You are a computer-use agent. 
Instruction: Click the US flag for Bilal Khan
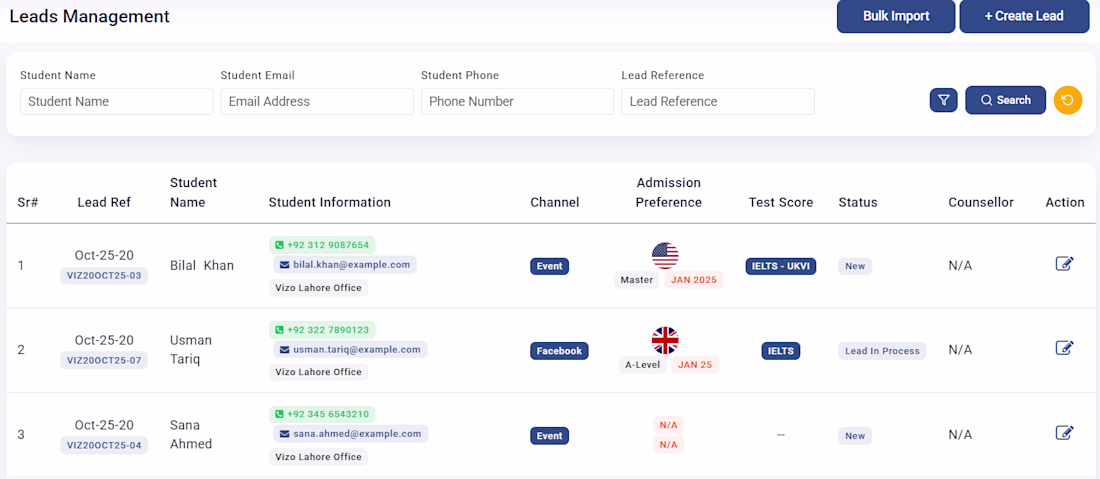[665, 256]
